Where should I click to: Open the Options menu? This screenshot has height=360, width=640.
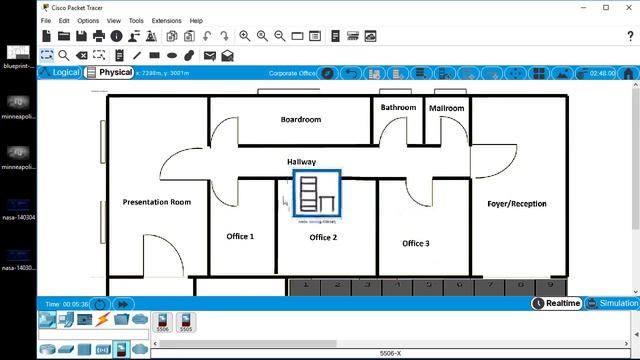[88, 21]
